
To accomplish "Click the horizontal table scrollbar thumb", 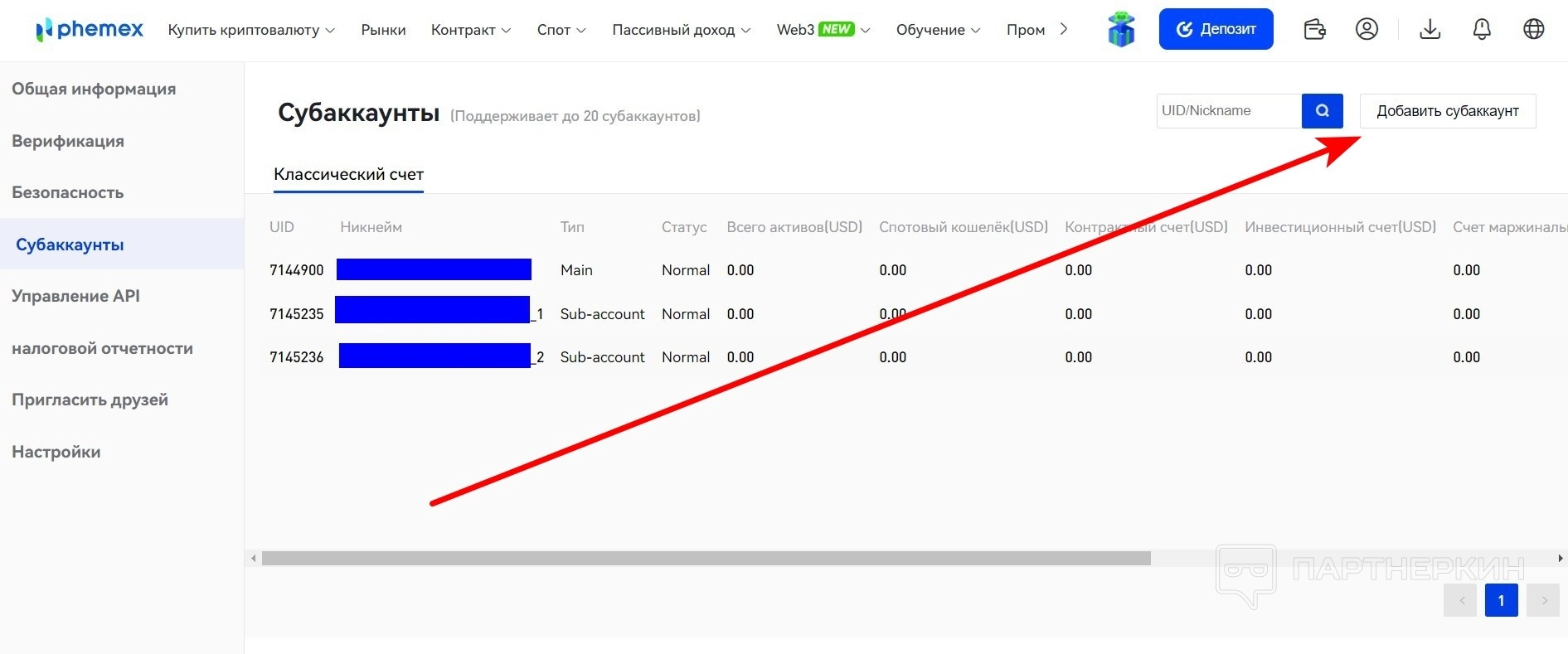I will (x=706, y=559).
